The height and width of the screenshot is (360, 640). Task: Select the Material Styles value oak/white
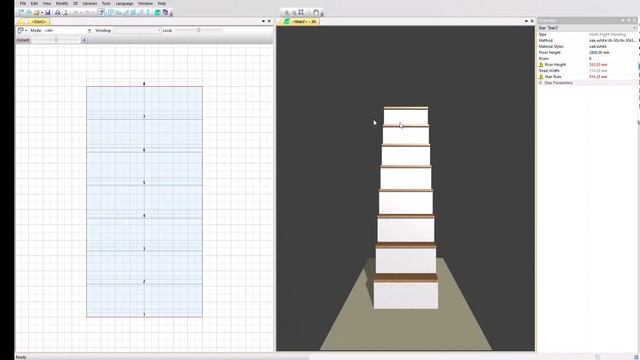tap(598, 47)
